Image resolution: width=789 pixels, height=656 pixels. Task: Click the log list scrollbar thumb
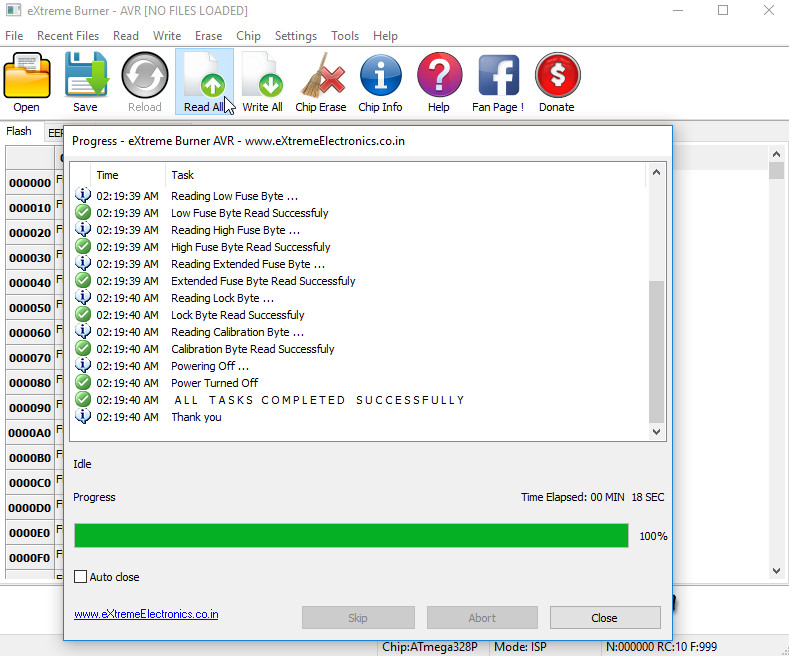pos(656,352)
